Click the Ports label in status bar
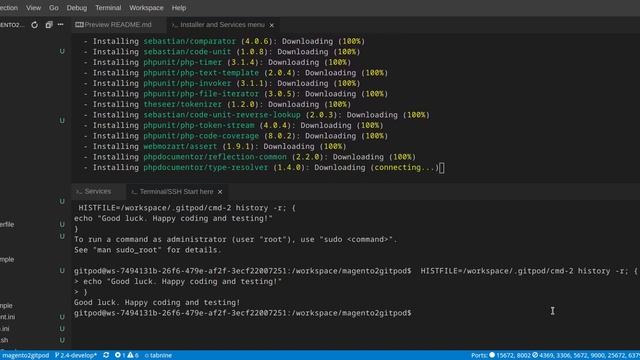640x360 pixels. (x=479, y=355)
